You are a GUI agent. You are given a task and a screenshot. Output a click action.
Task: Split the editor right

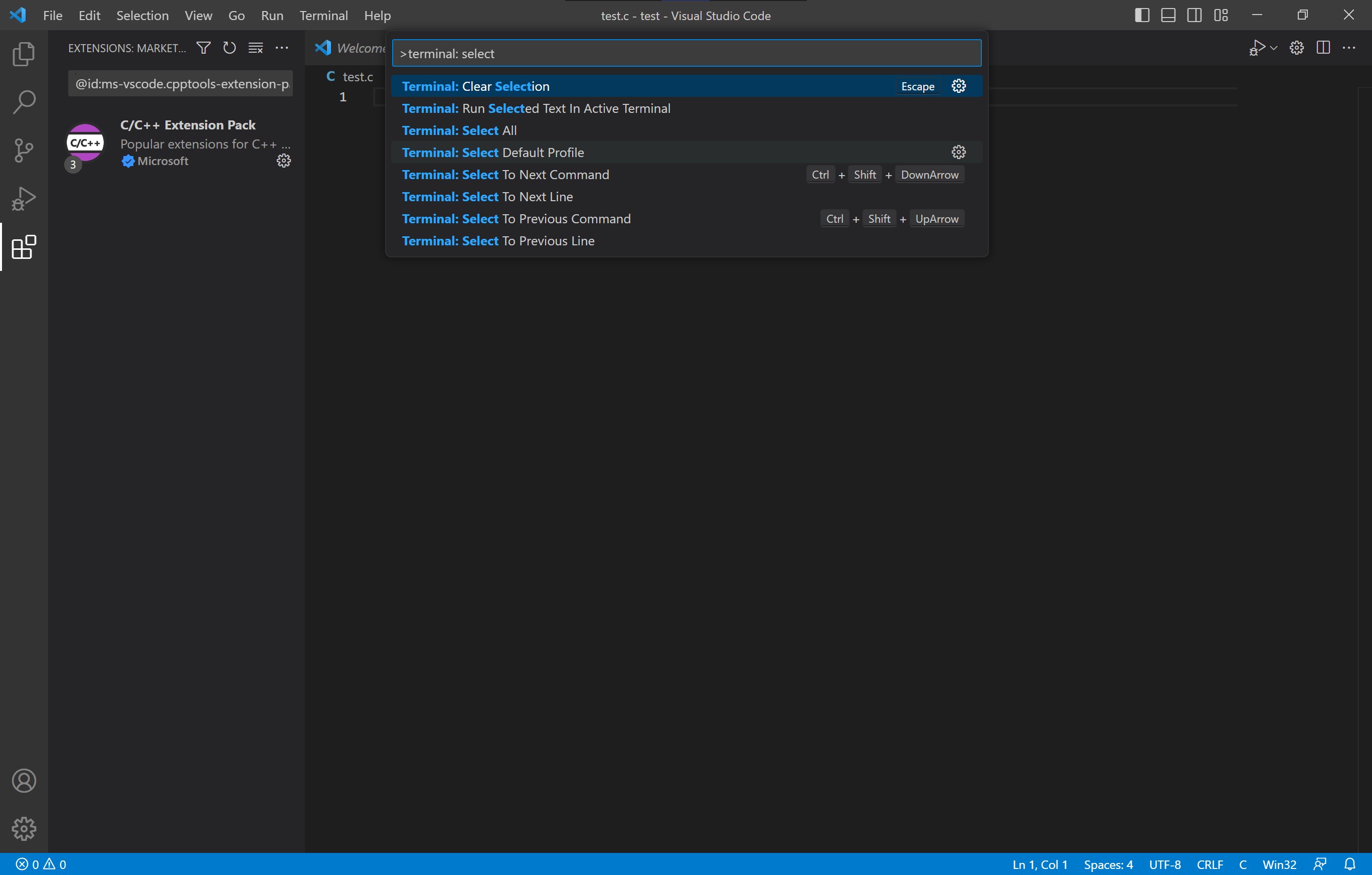tap(1323, 48)
